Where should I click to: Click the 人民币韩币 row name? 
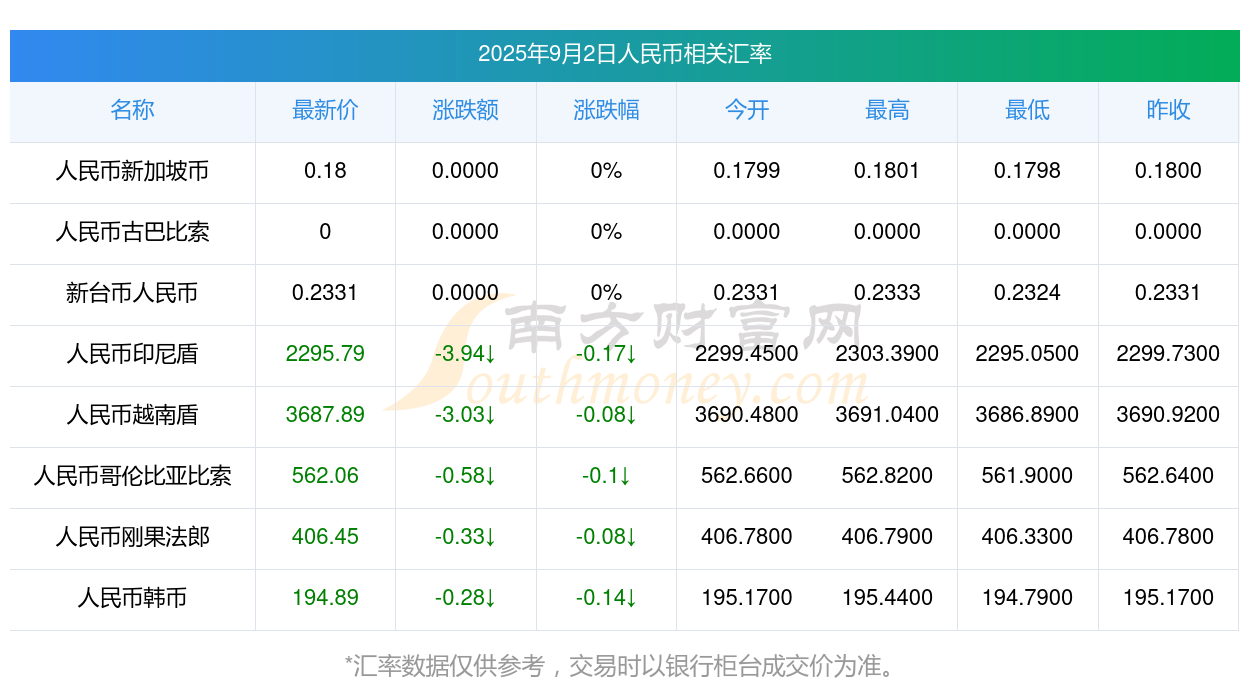tap(132, 598)
